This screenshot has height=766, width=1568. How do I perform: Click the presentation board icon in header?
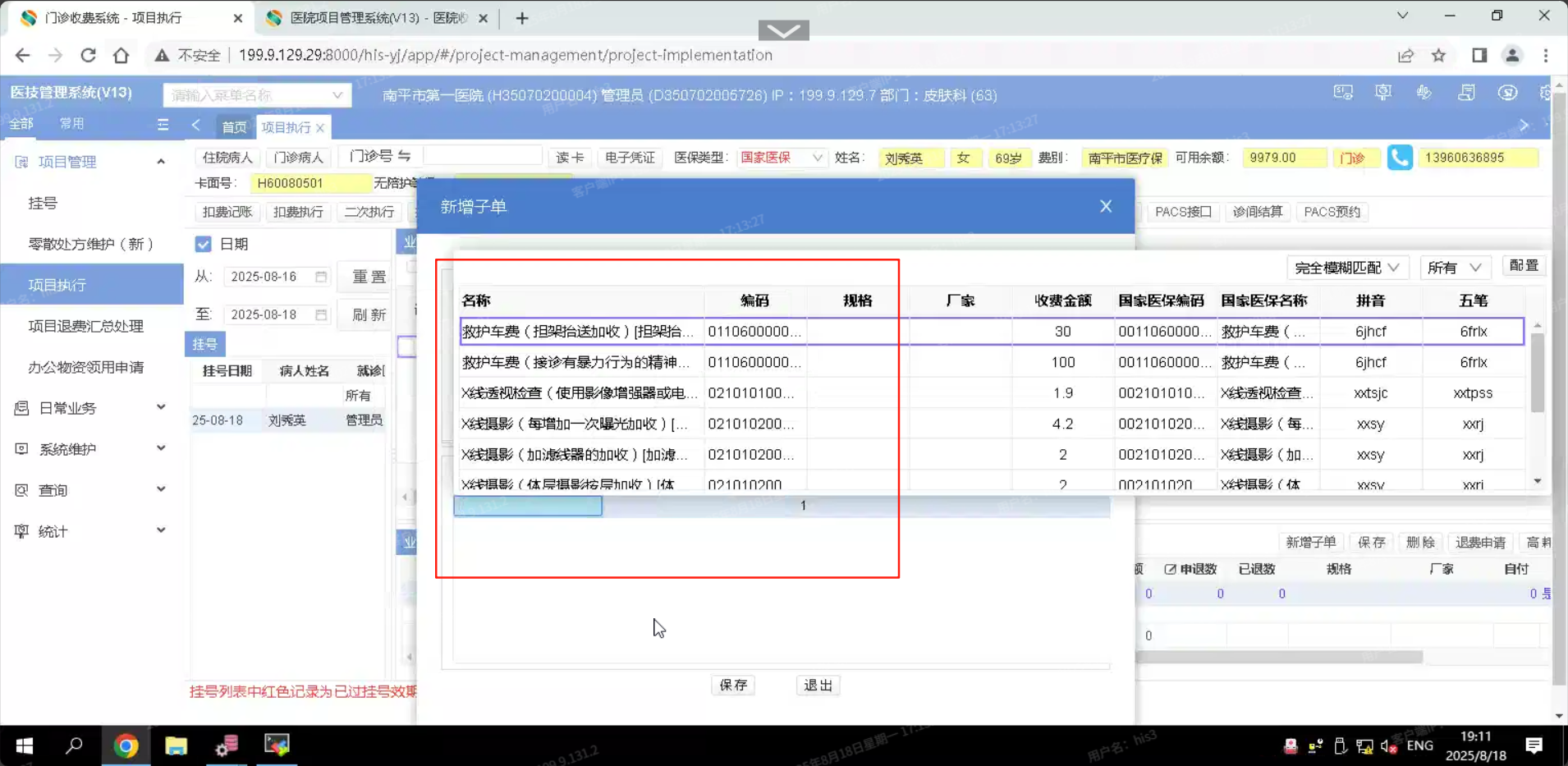pos(1383,93)
